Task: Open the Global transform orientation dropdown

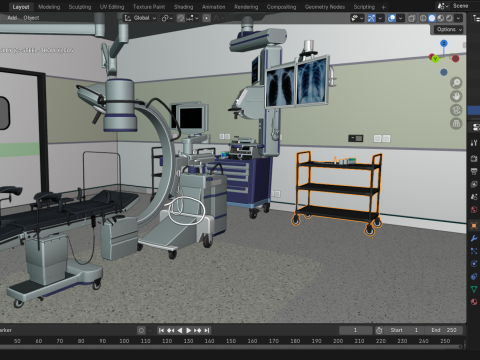Action: (140, 18)
